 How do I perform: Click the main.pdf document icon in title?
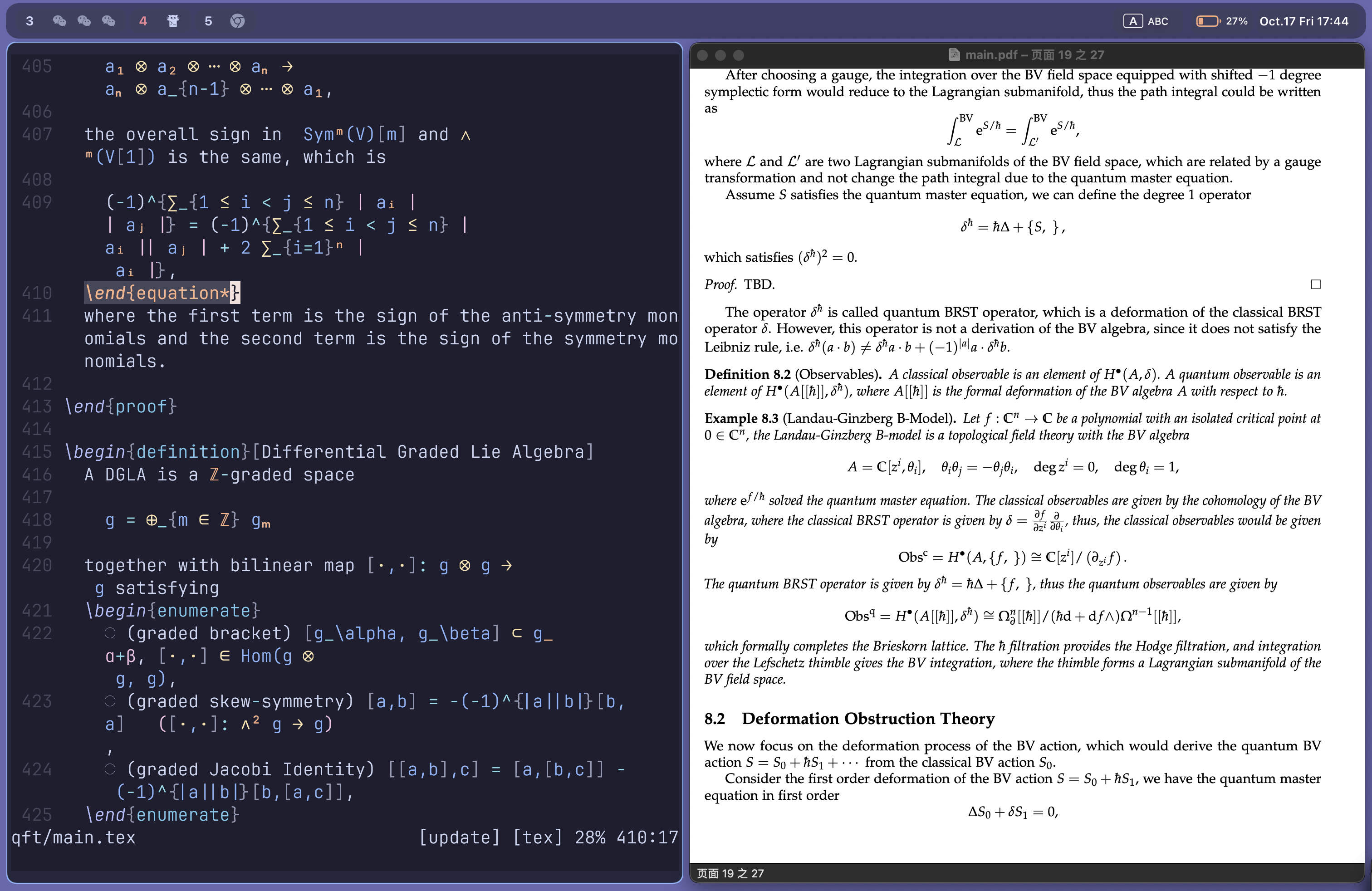pyautogui.click(x=954, y=55)
